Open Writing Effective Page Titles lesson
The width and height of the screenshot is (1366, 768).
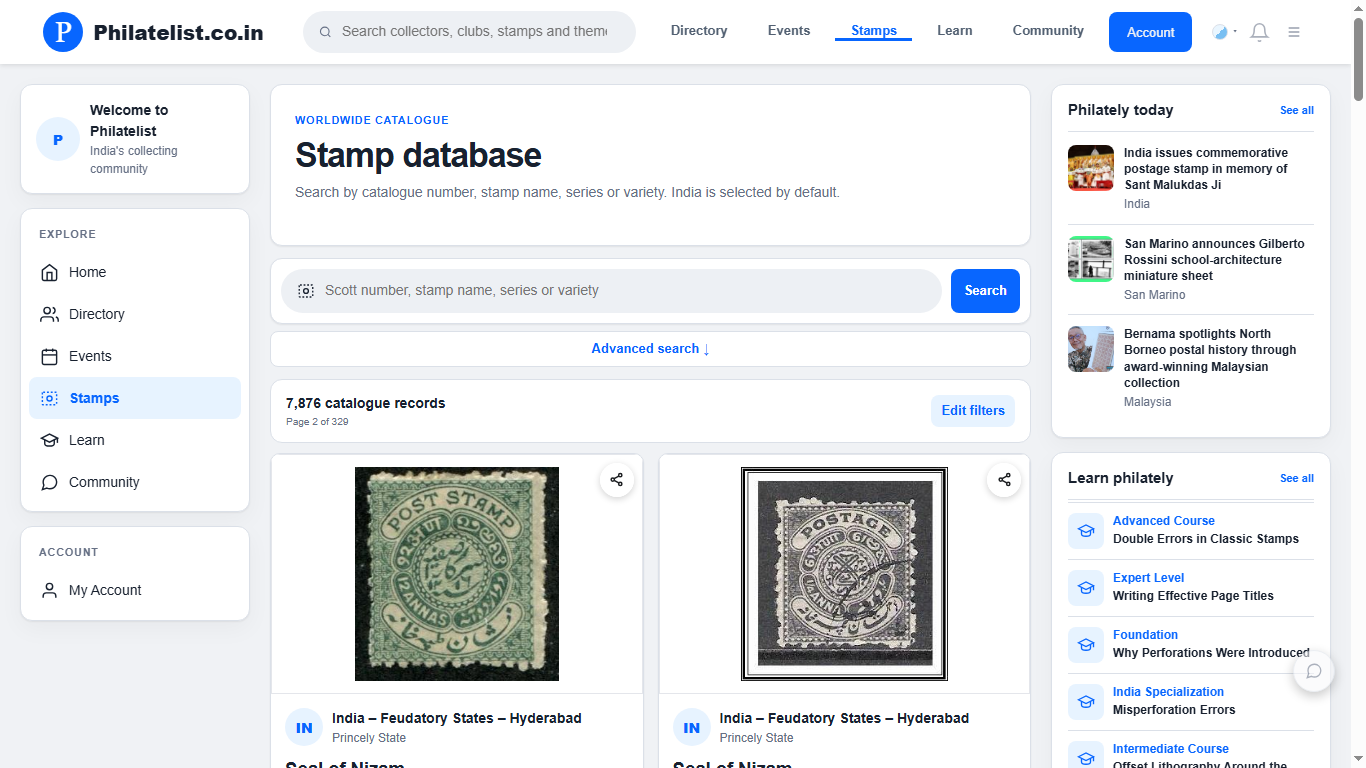(1193, 596)
